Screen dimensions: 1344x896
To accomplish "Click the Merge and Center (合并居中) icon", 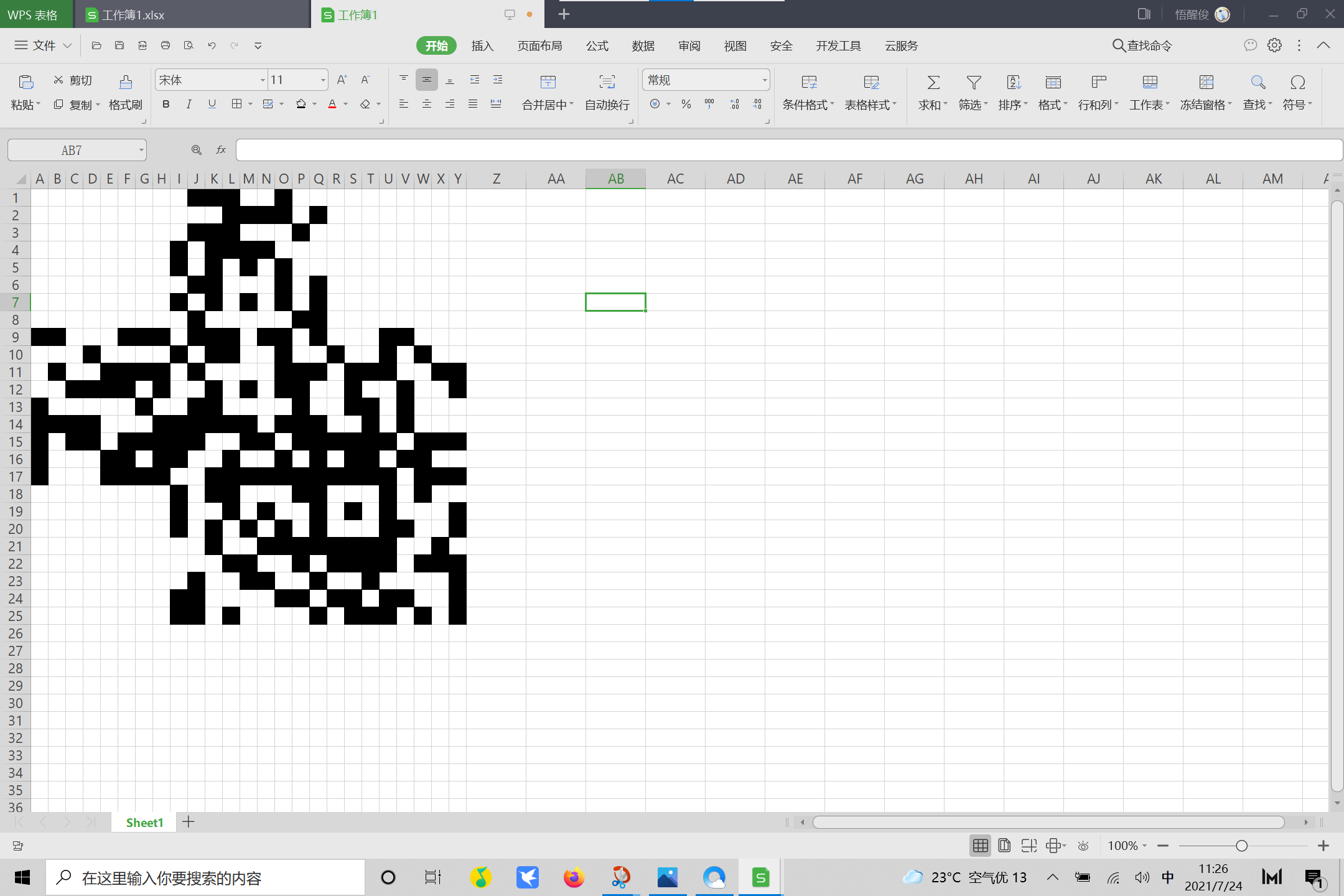I will tap(548, 82).
